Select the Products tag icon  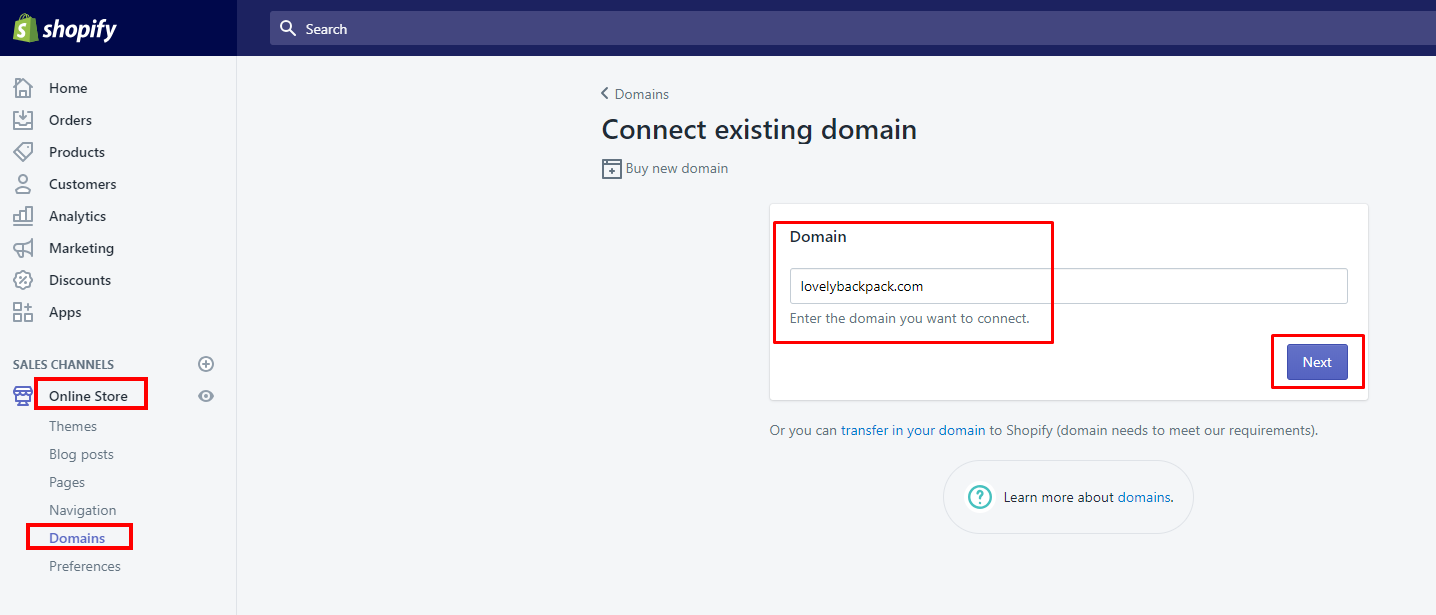coord(23,152)
